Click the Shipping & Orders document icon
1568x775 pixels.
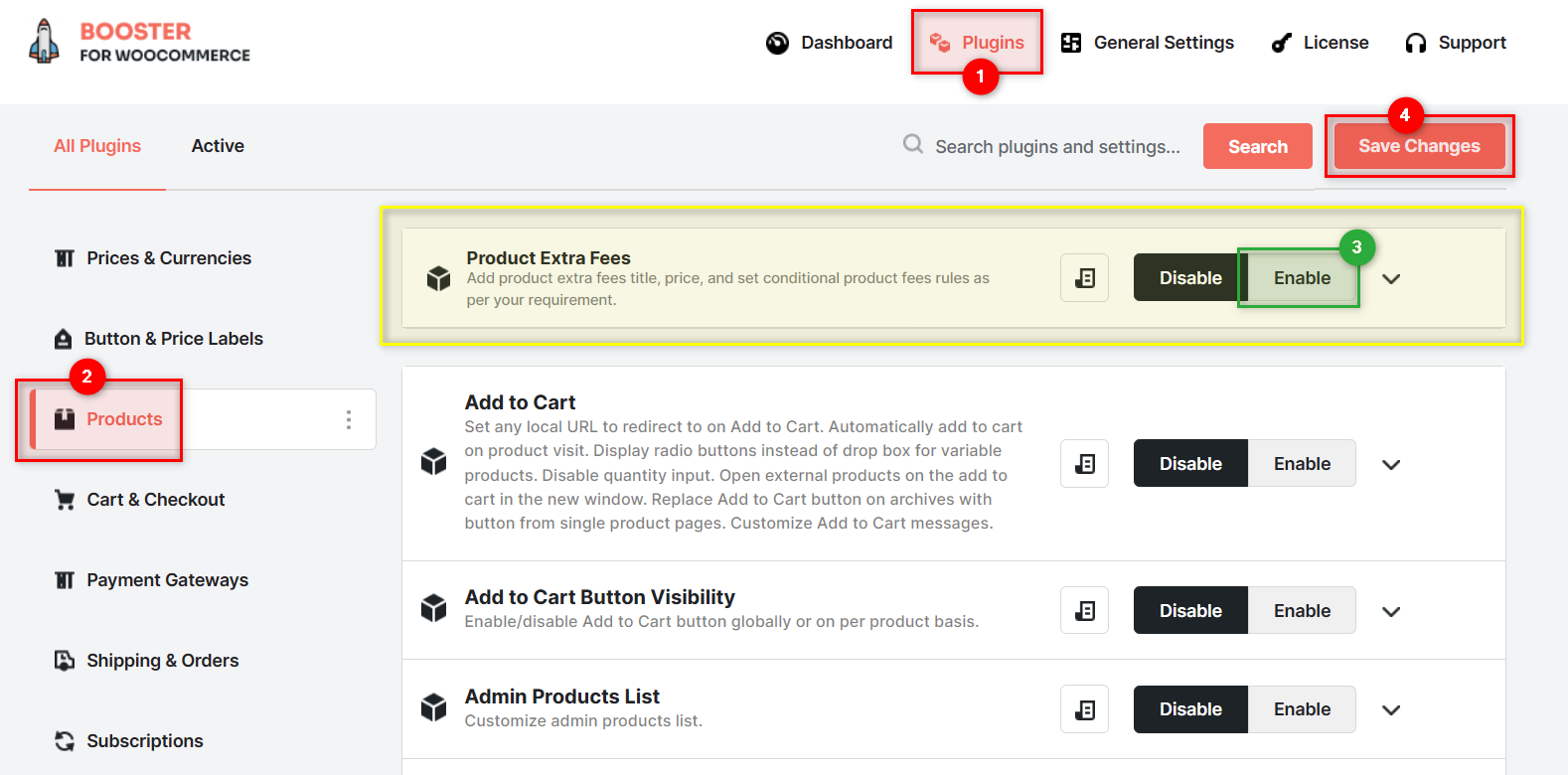tap(65, 661)
